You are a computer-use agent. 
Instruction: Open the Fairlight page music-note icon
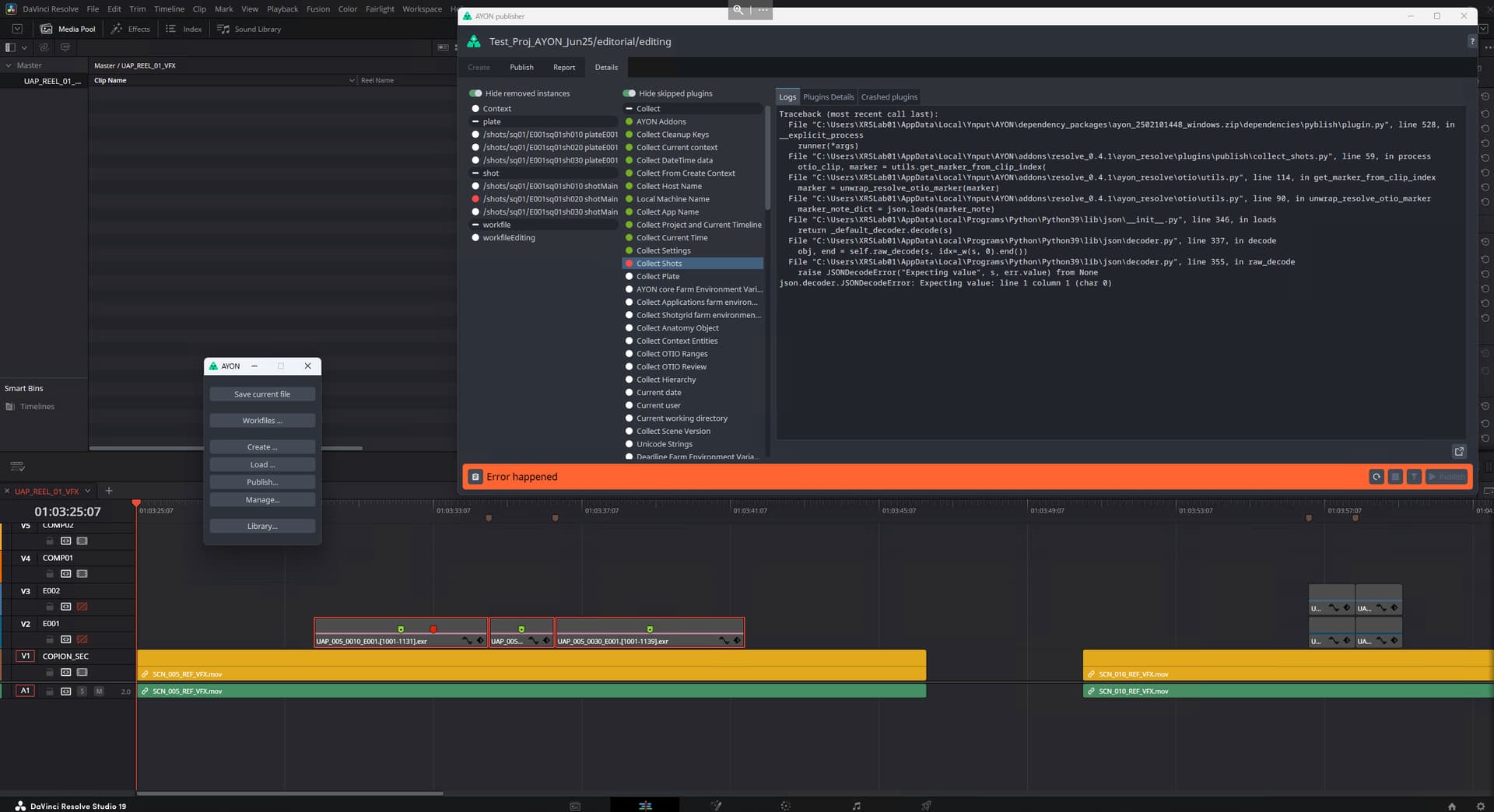856,806
